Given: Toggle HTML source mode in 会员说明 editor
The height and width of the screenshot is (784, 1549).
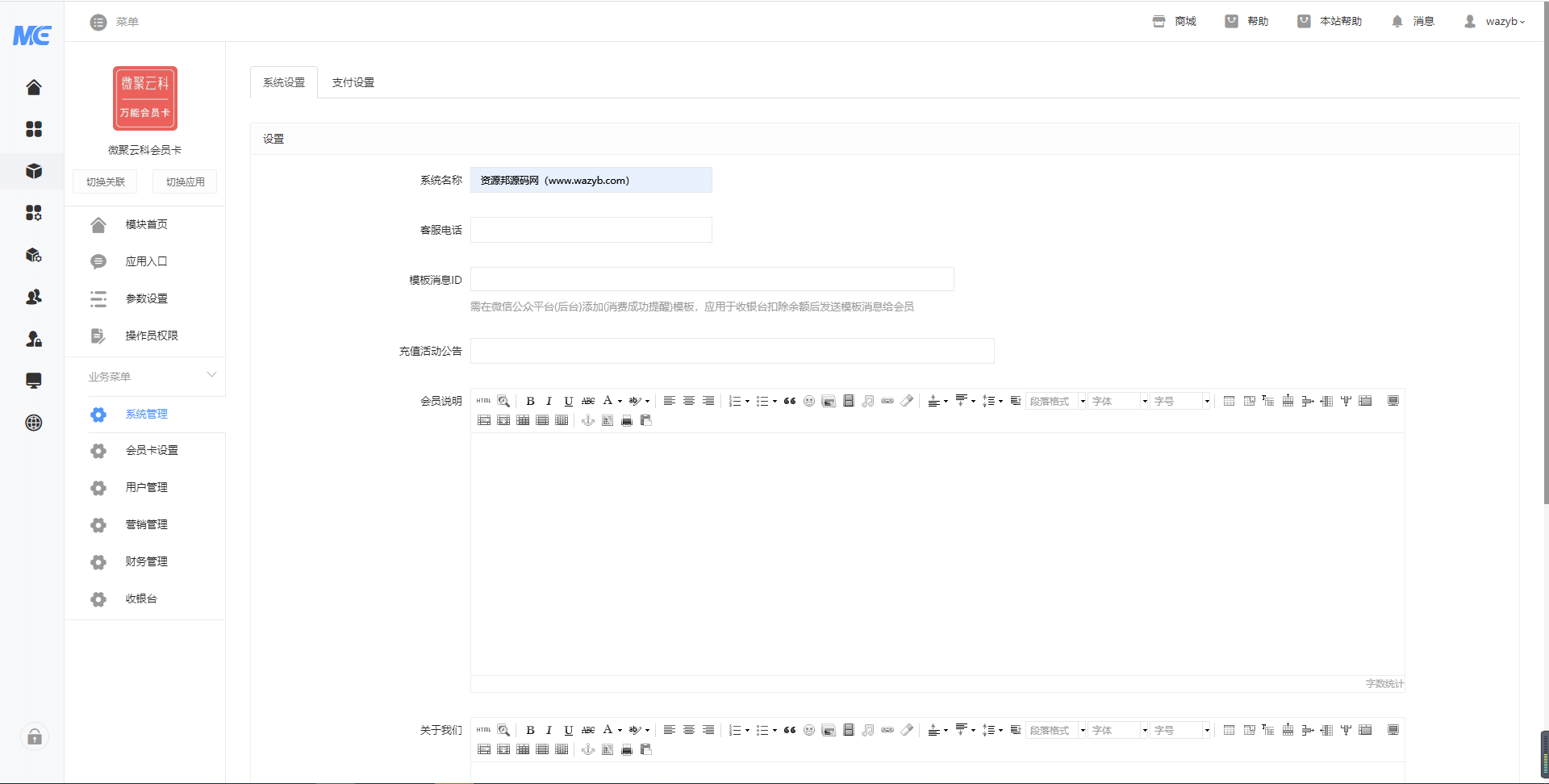Looking at the screenshot, I should 483,401.
